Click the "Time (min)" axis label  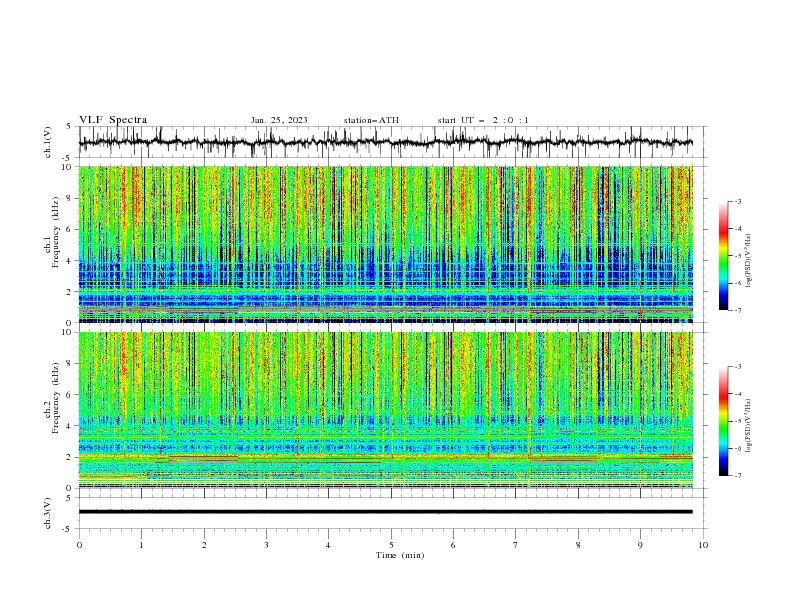400,555
